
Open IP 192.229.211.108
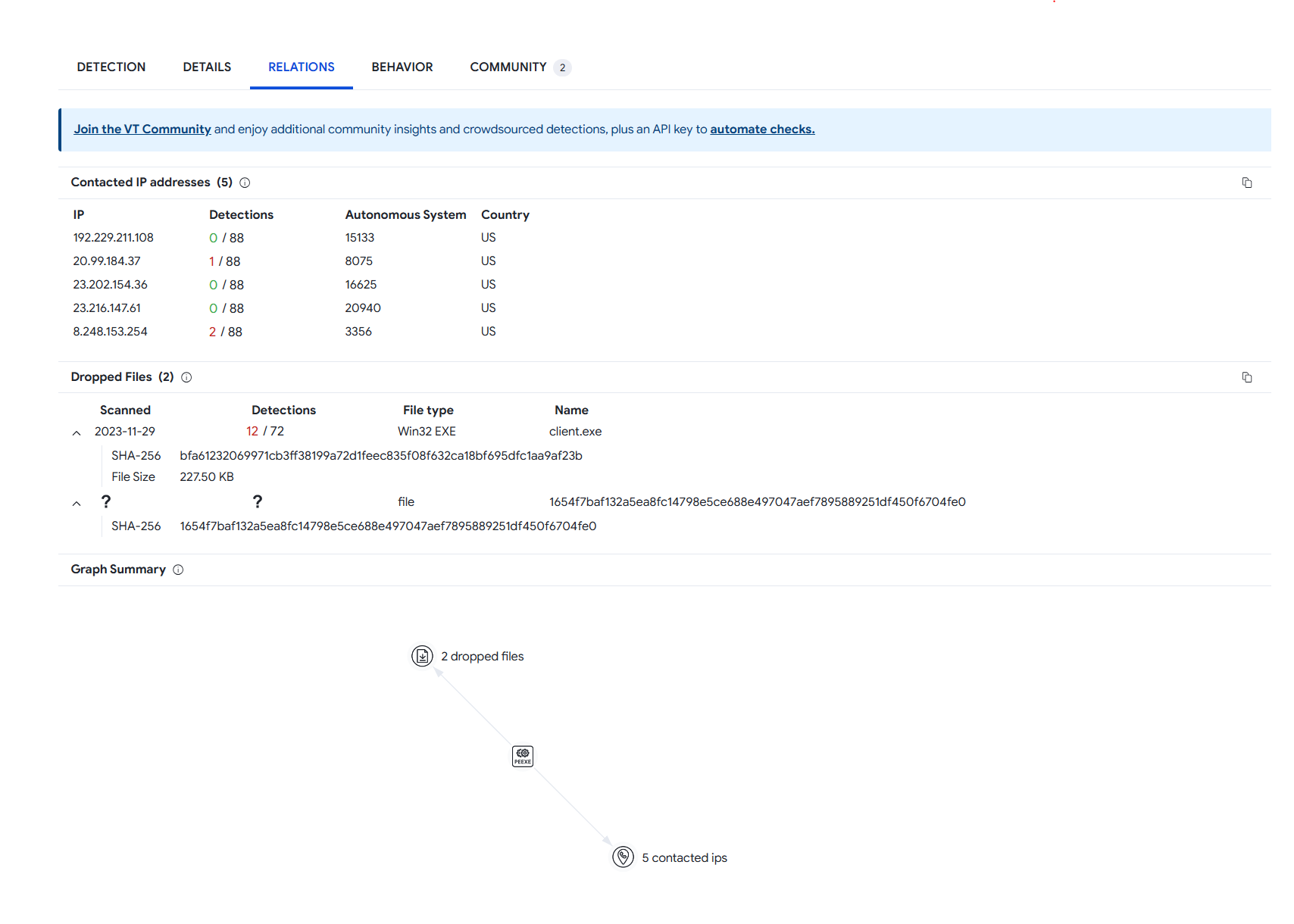[x=113, y=238]
